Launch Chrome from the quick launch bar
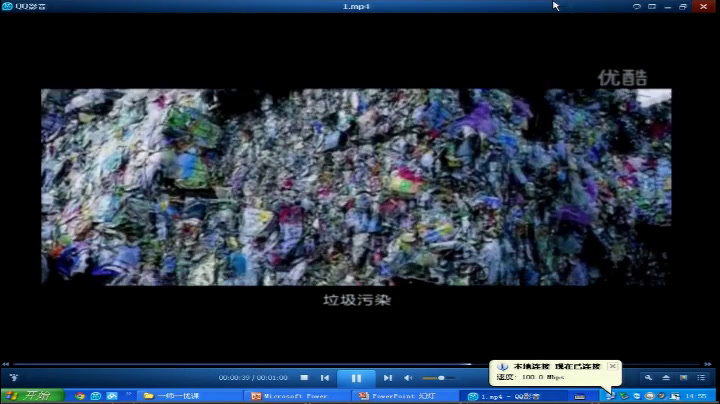This screenshot has height=404, width=720. (x=80, y=396)
